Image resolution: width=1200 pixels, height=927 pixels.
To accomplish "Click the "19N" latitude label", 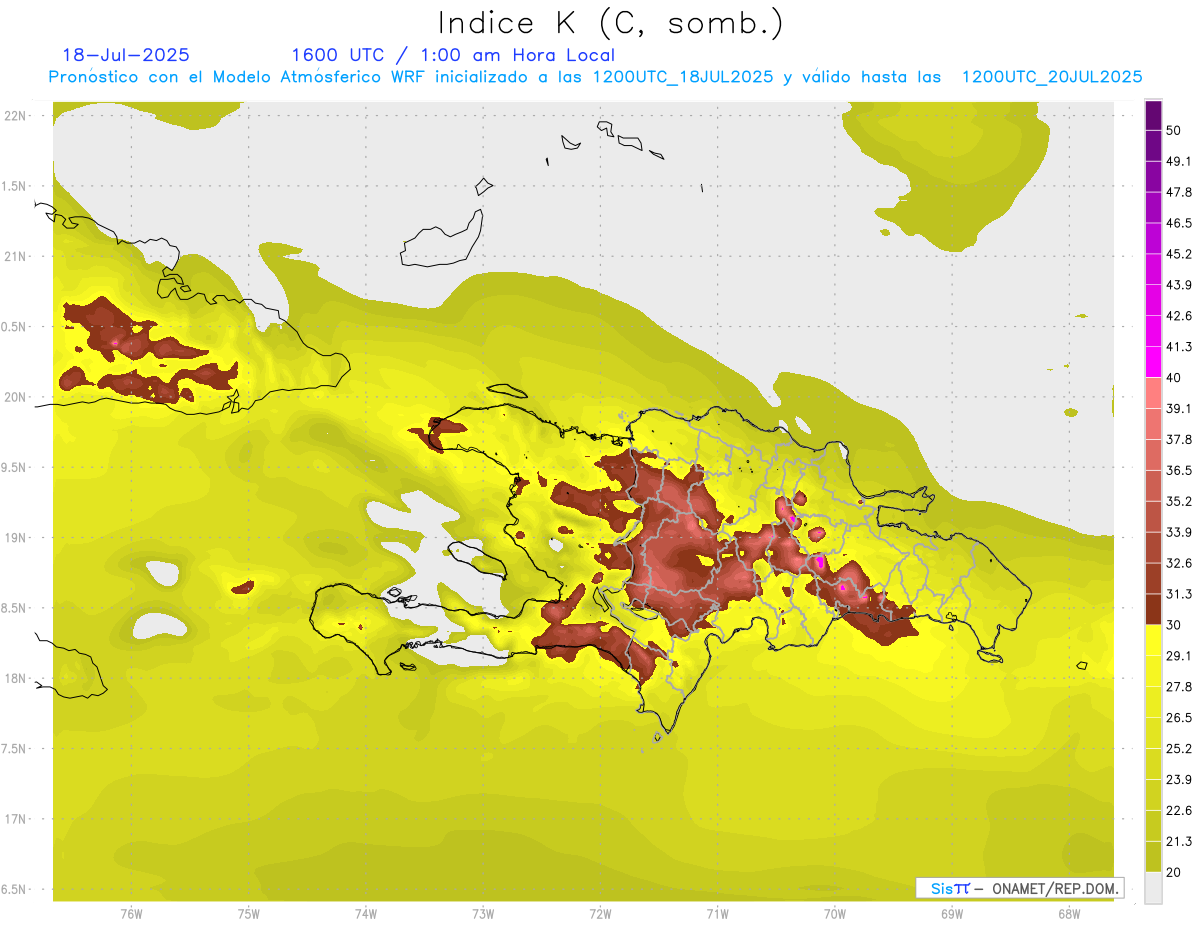I will tap(16, 537).
